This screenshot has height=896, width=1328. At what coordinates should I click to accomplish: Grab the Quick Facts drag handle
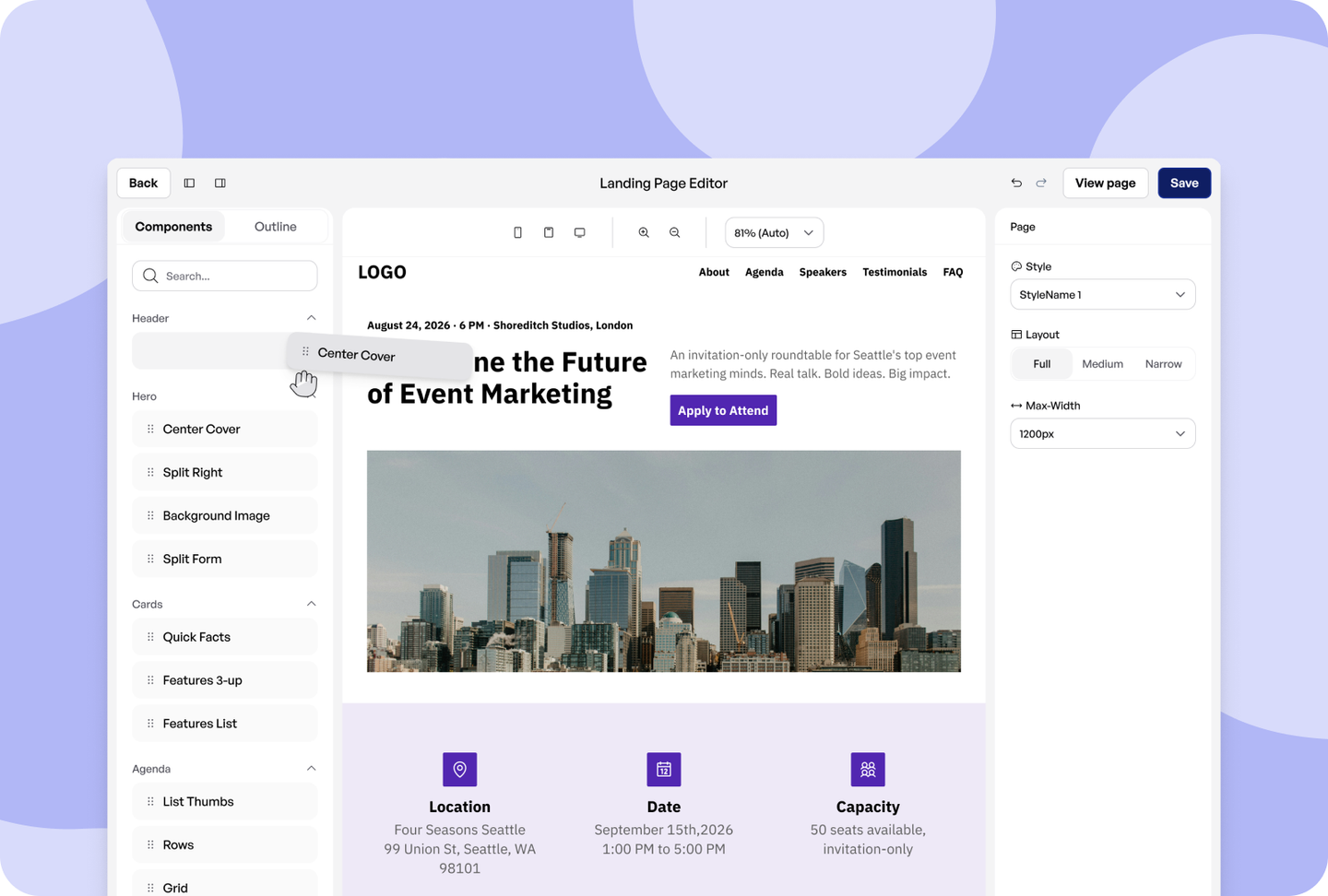click(x=150, y=637)
